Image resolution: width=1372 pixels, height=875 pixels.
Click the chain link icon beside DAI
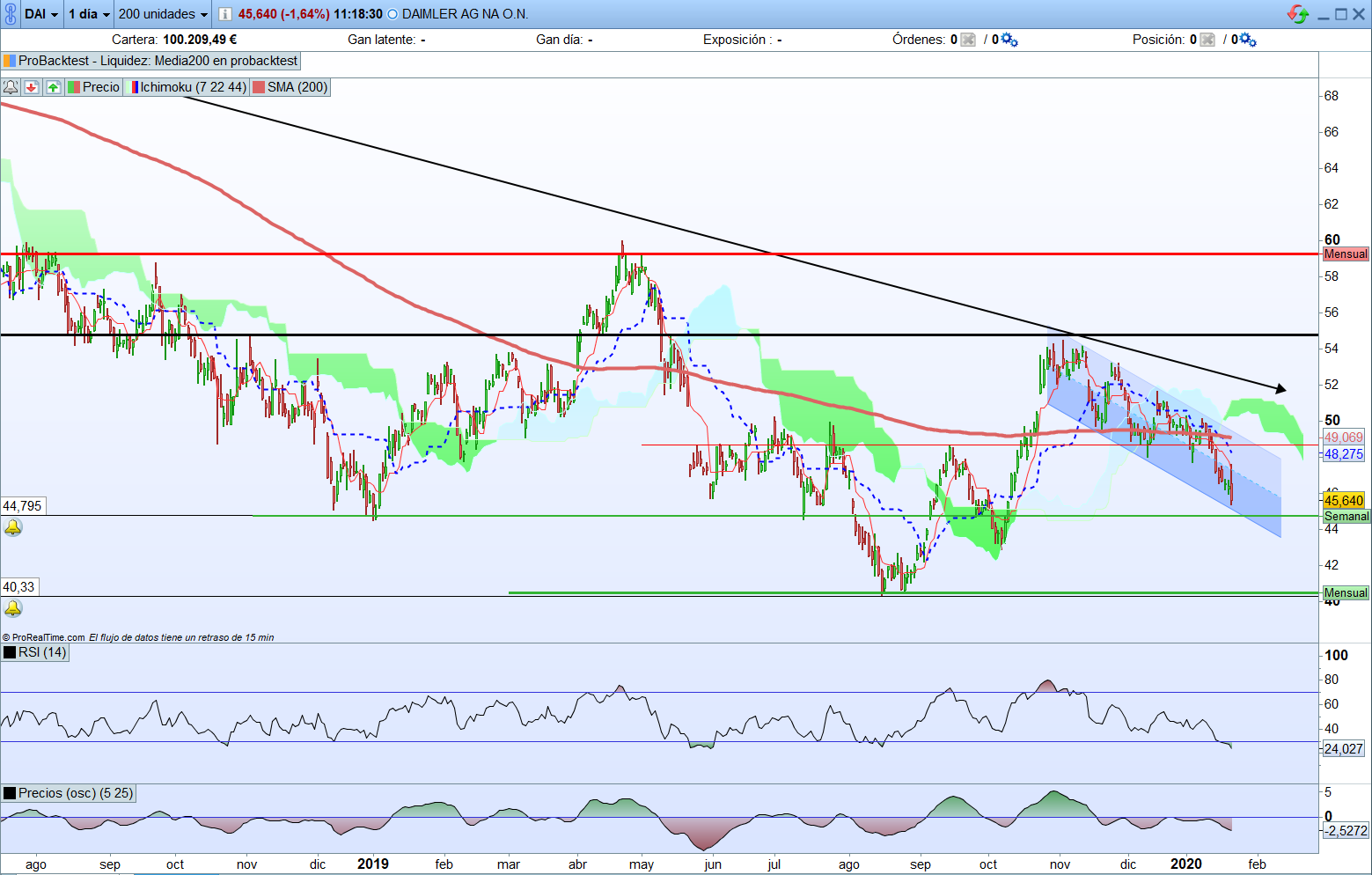(11, 14)
